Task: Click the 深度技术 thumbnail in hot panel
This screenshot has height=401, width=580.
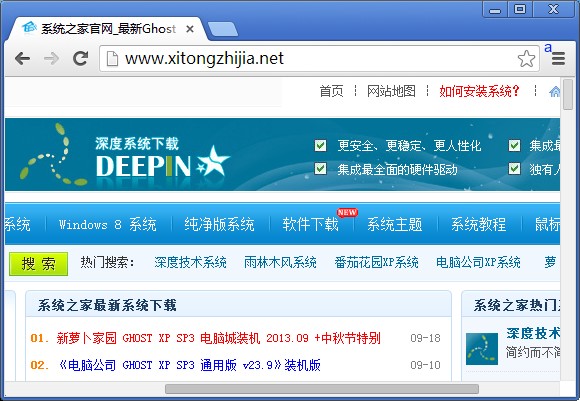Action: (482, 349)
